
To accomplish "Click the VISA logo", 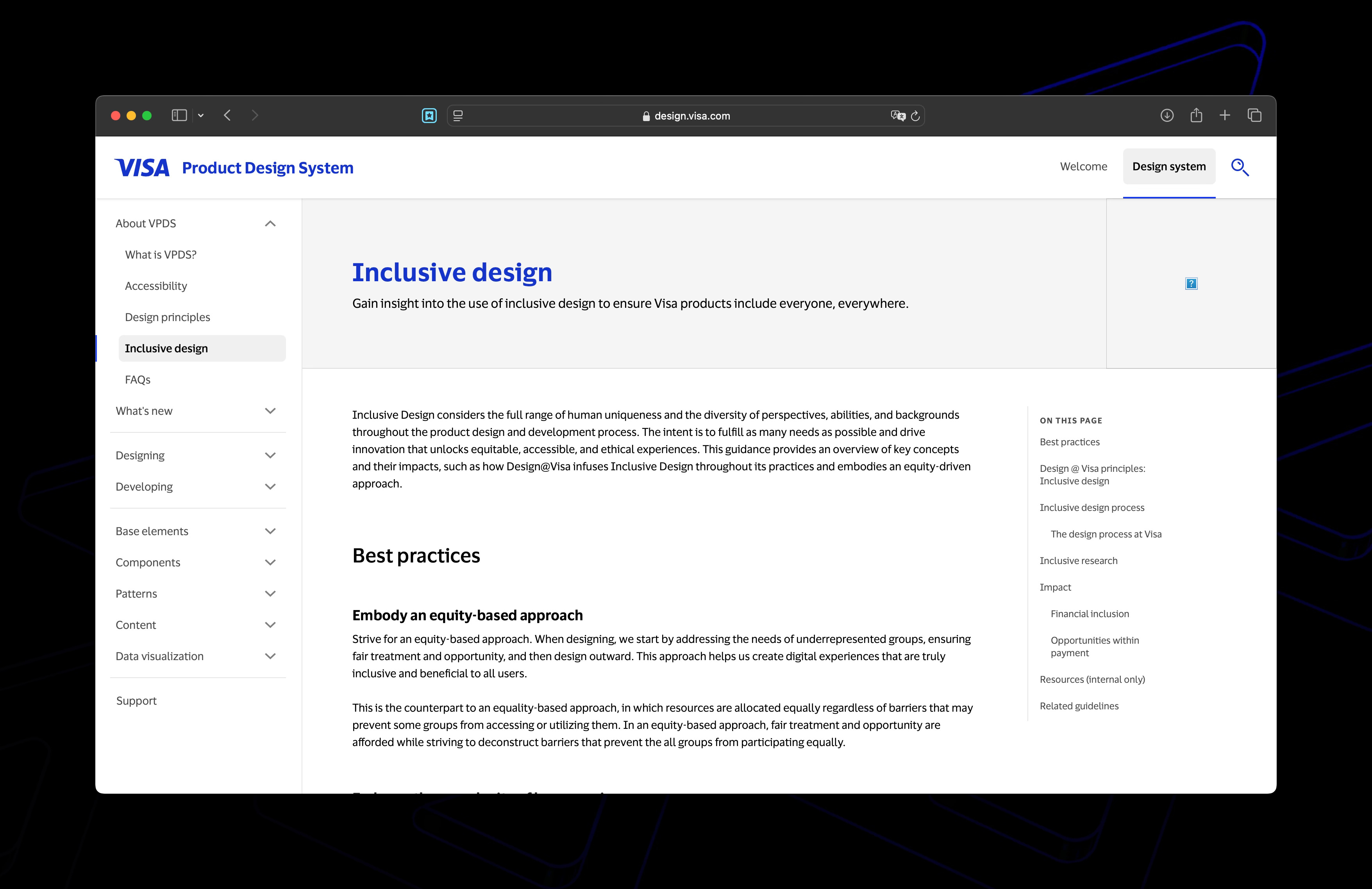I will point(142,168).
